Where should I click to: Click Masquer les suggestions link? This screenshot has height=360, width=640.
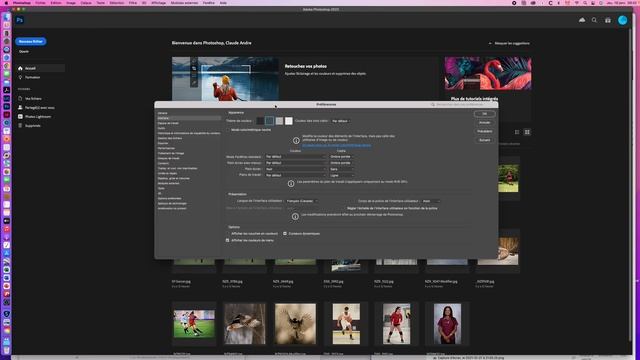click(x=512, y=43)
